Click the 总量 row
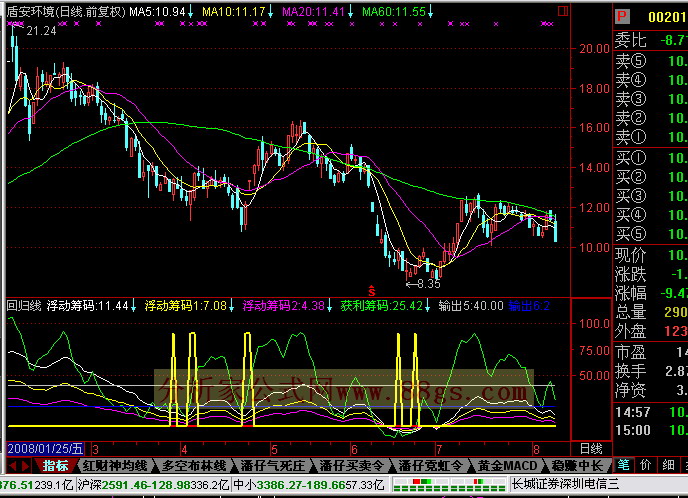688x498 pixels. (651, 312)
